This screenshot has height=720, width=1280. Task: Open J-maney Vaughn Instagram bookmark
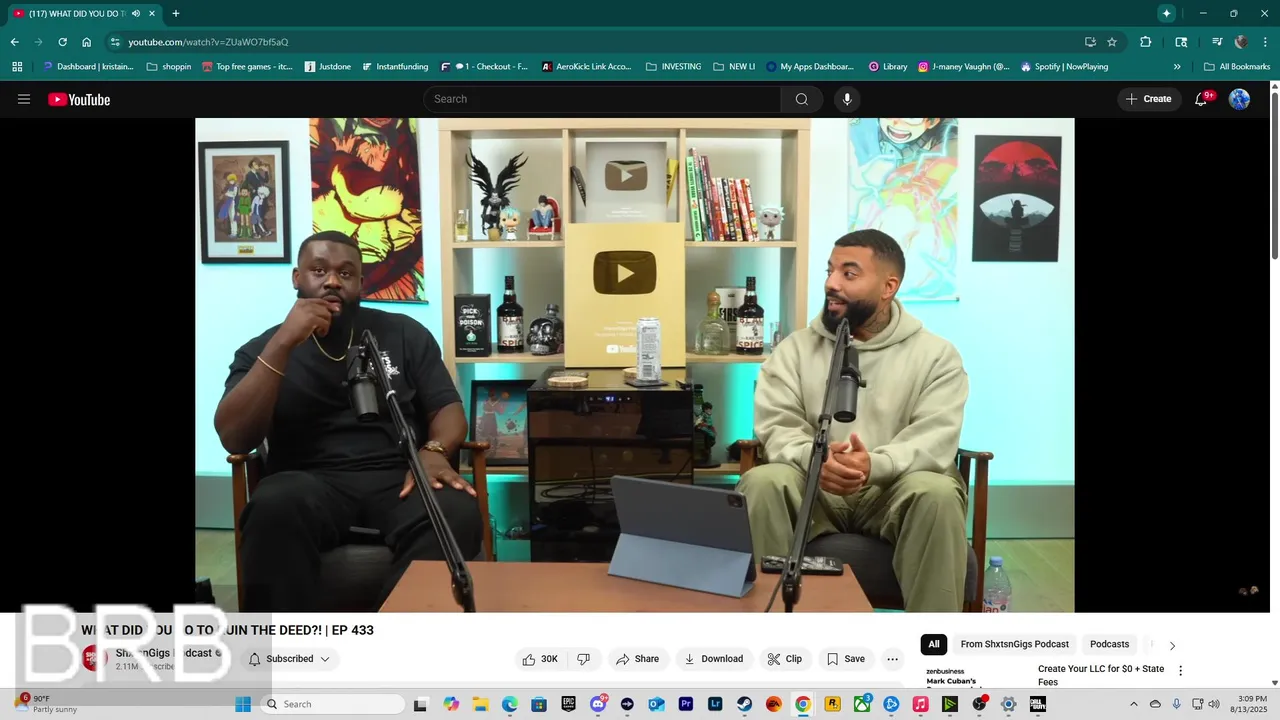[964, 67]
